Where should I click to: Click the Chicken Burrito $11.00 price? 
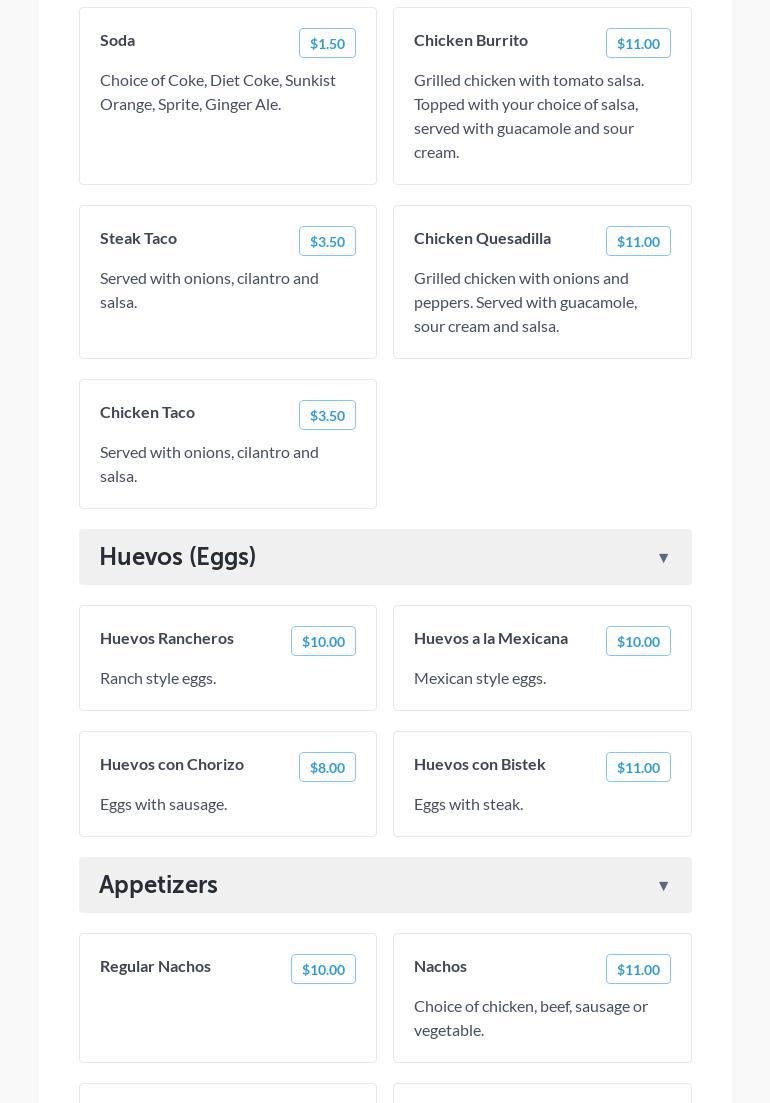click(638, 43)
